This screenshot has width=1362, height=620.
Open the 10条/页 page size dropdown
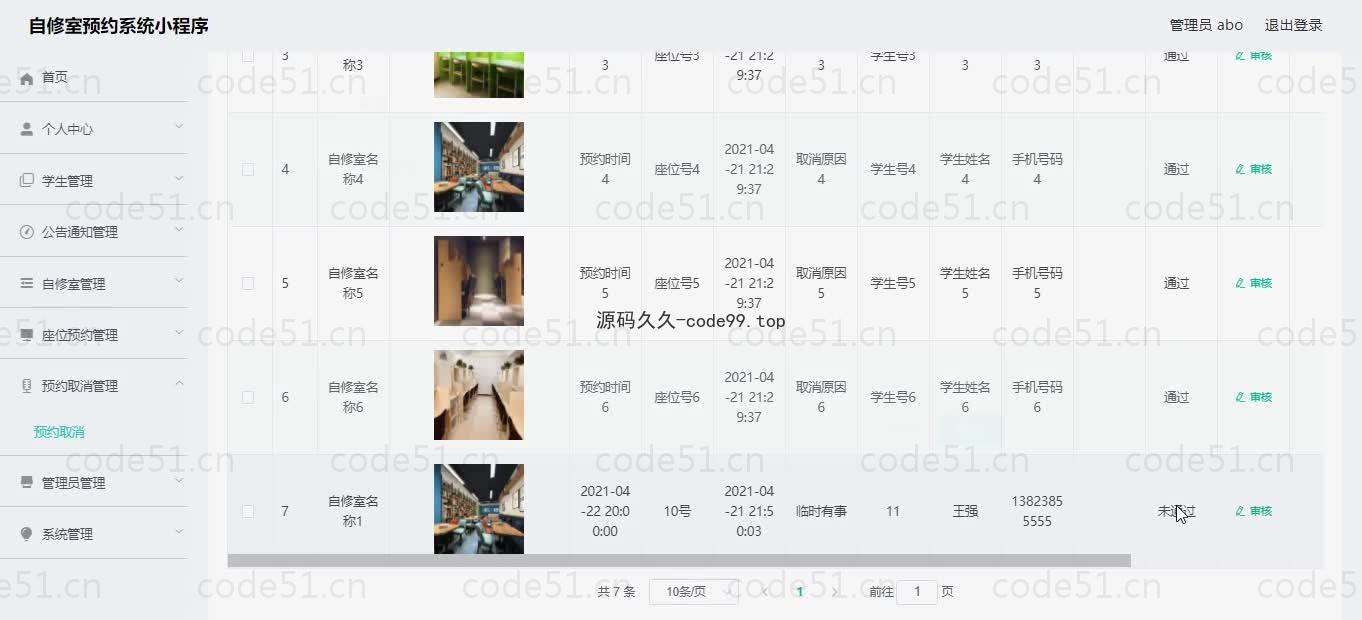pos(694,592)
